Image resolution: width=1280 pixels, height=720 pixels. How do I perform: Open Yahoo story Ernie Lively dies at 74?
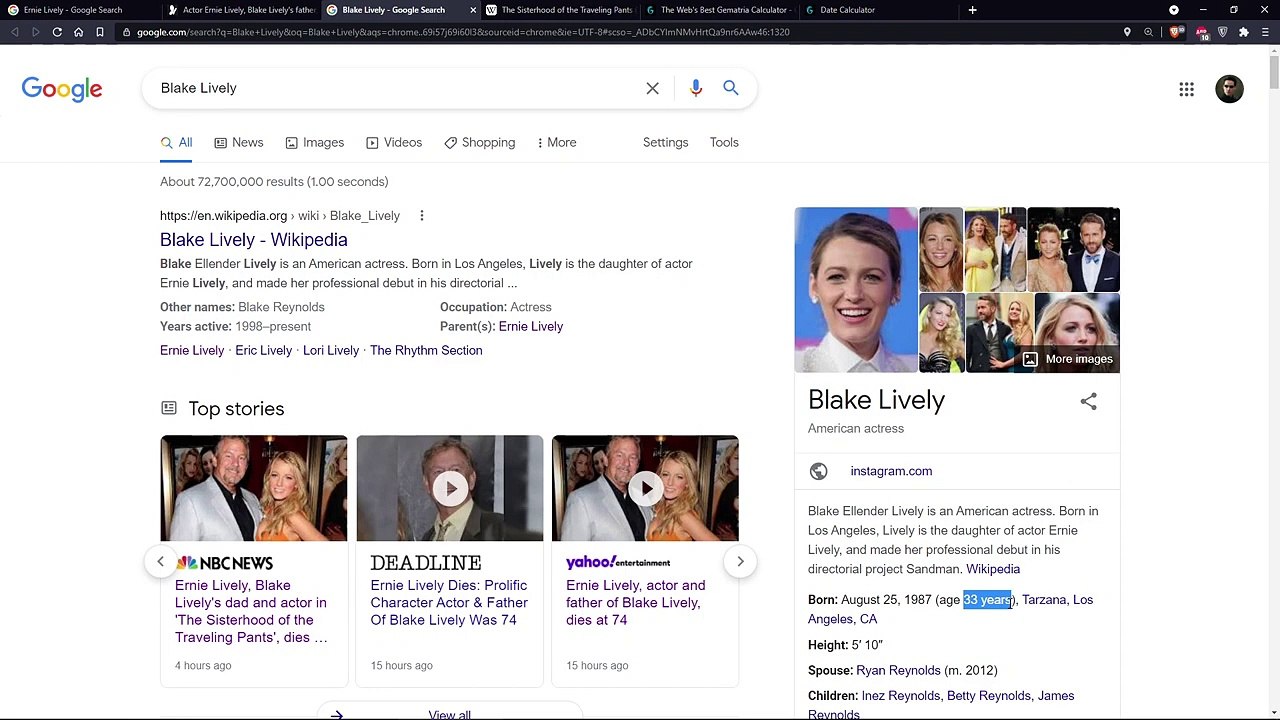(636, 603)
